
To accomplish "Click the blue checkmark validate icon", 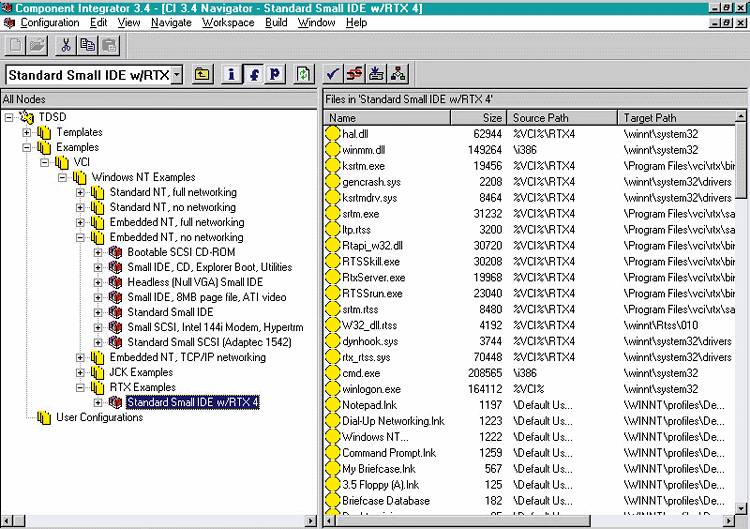I will 332,75.
